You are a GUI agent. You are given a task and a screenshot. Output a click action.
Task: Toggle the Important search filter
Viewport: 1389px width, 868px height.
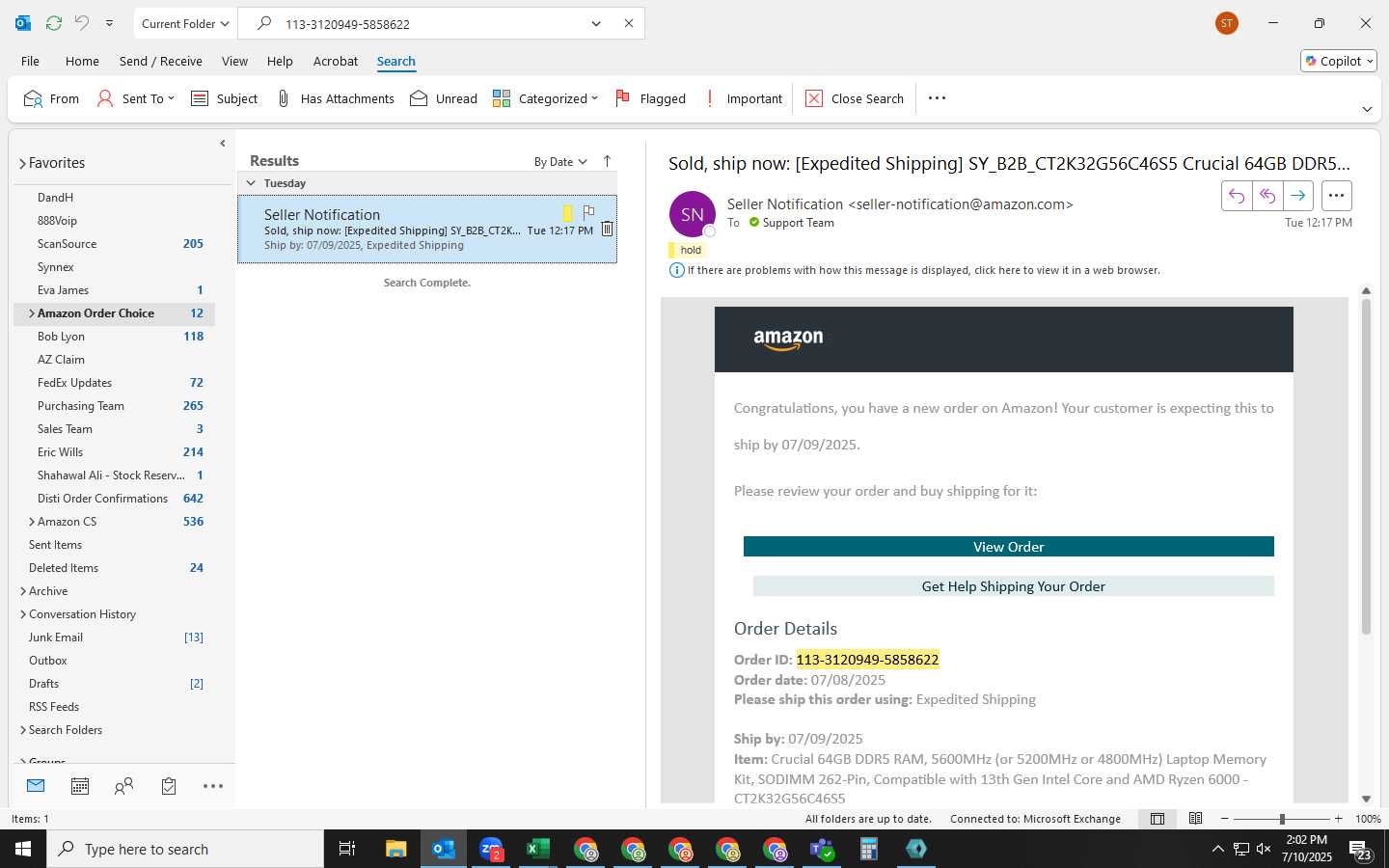pos(743,98)
